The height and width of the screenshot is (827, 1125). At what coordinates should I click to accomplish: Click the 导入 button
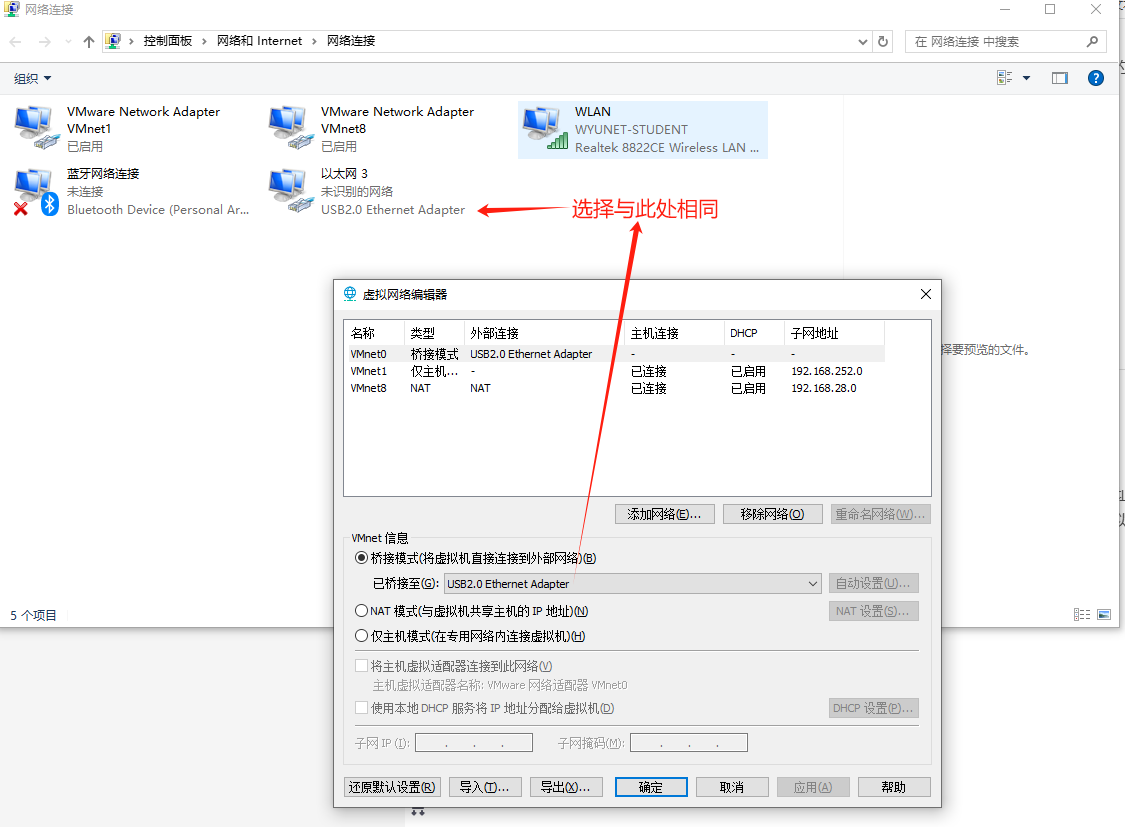pos(485,787)
